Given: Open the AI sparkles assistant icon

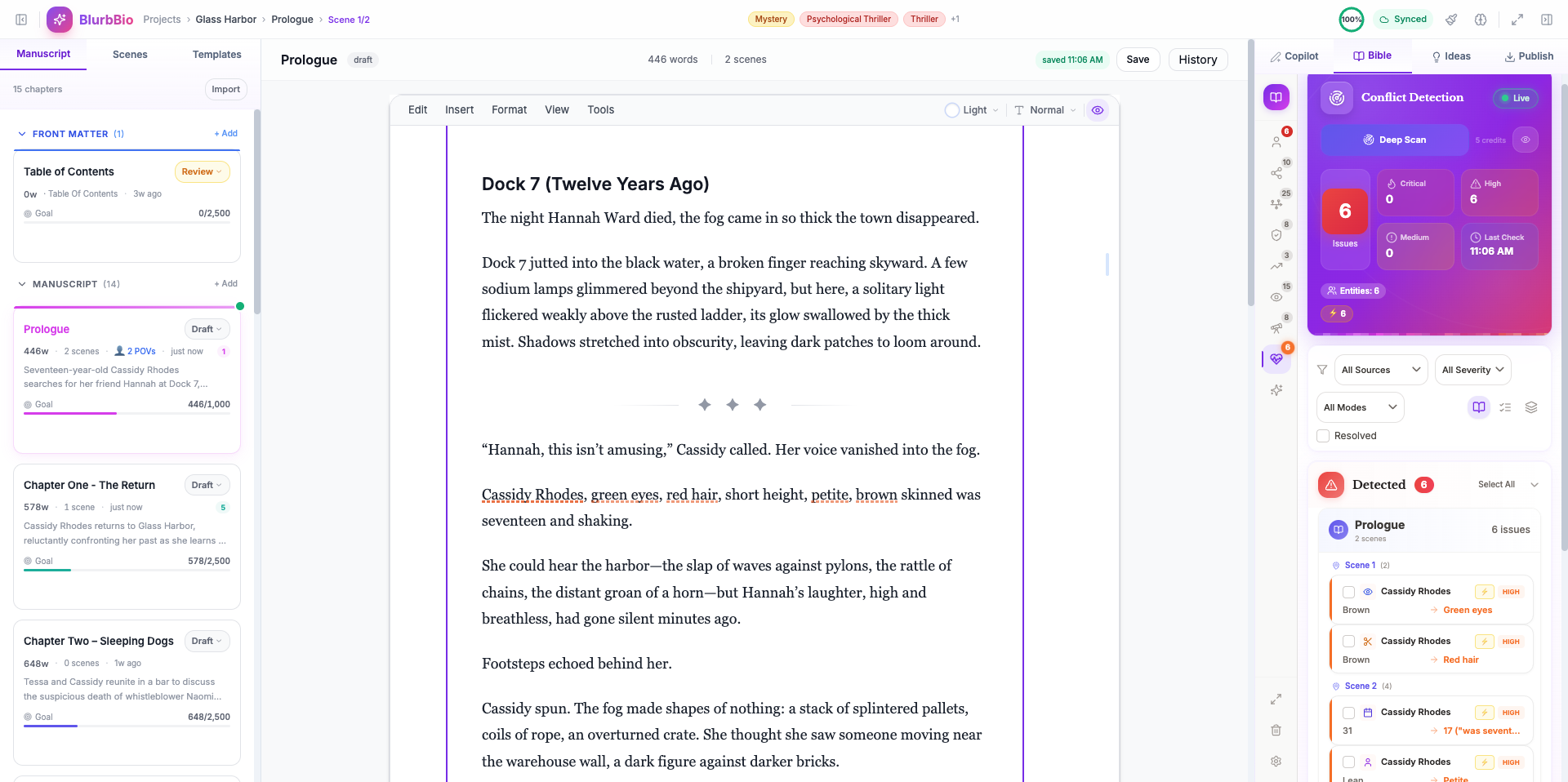Looking at the screenshot, I should pos(1276,391).
